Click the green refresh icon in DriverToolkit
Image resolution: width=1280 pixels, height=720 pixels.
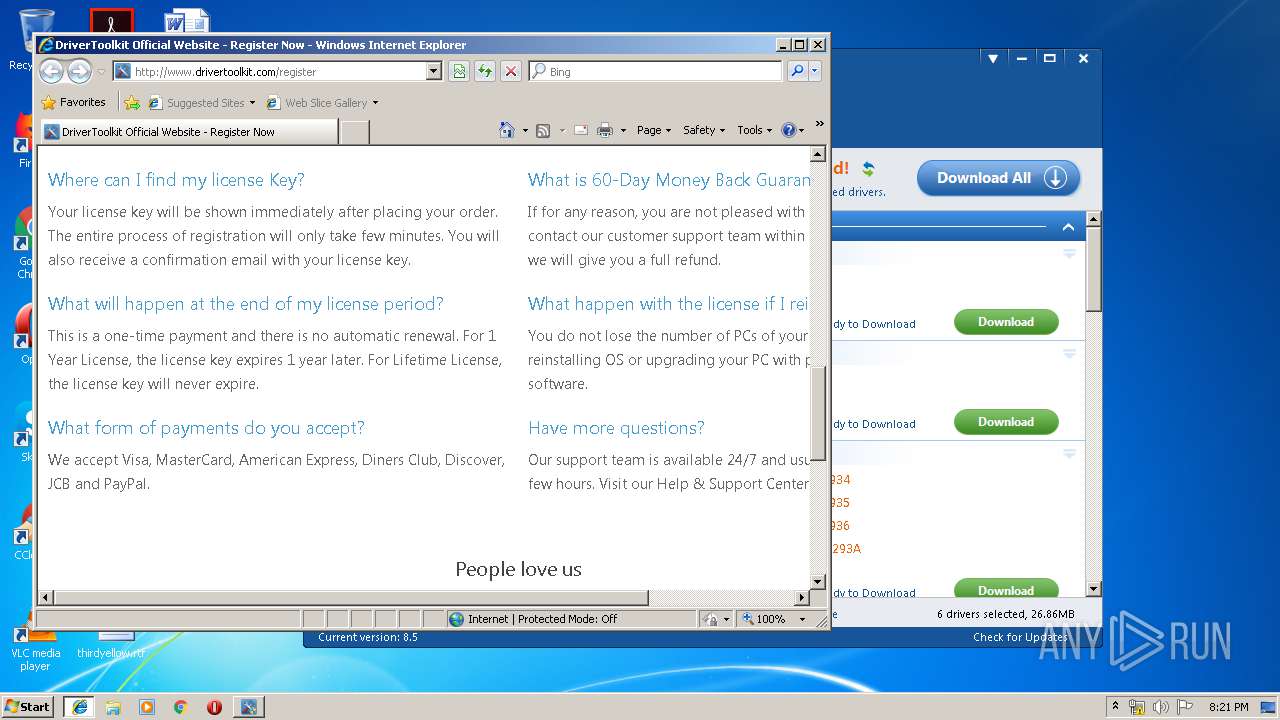[x=868, y=169]
